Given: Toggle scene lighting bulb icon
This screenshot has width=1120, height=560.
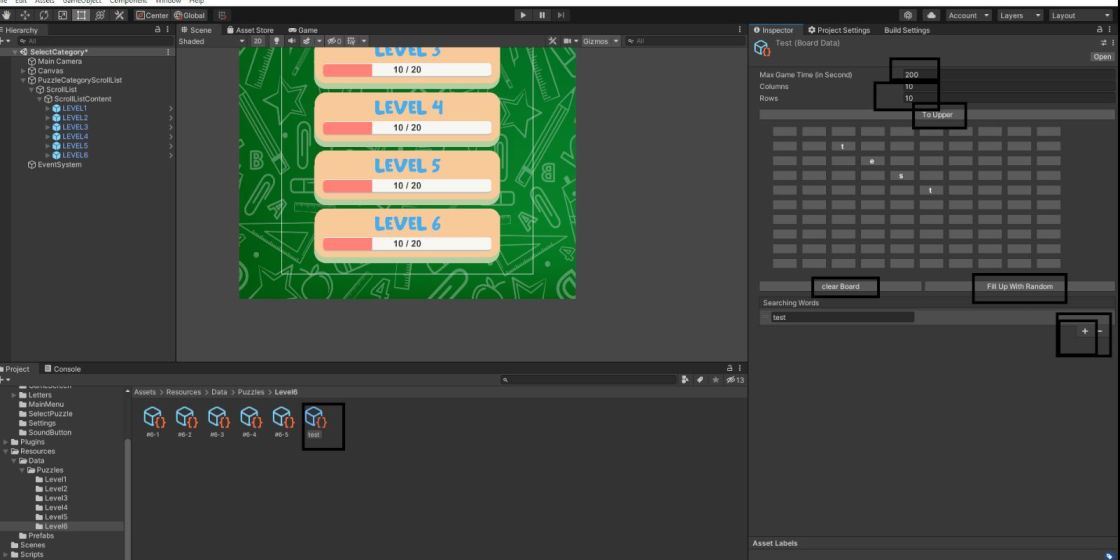Looking at the screenshot, I should (276, 41).
